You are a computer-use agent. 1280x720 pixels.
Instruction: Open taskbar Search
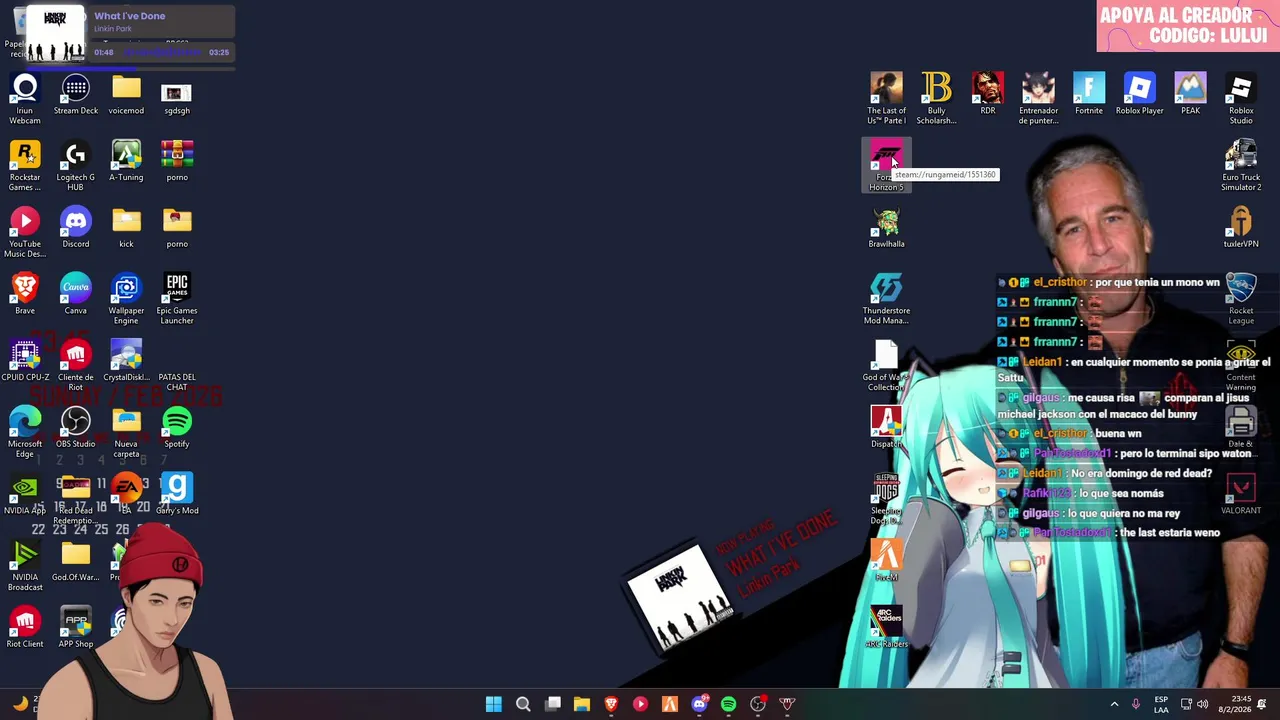(x=523, y=704)
